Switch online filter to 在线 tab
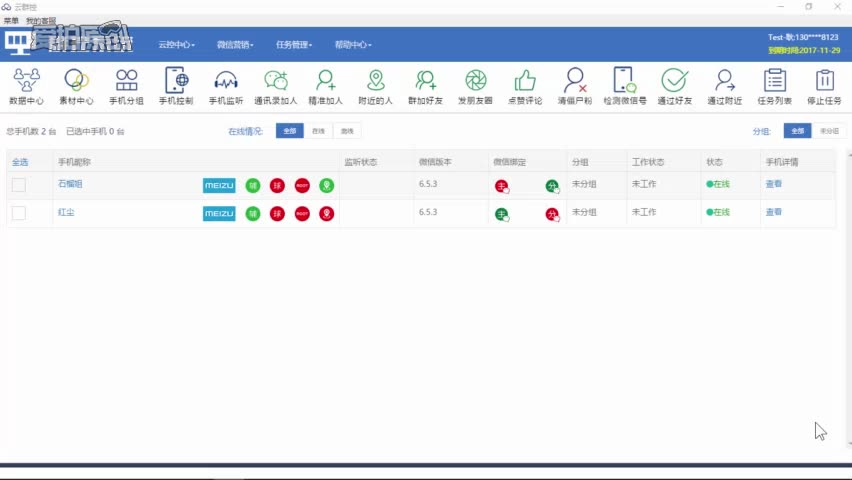The image size is (852, 480). pos(318,131)
